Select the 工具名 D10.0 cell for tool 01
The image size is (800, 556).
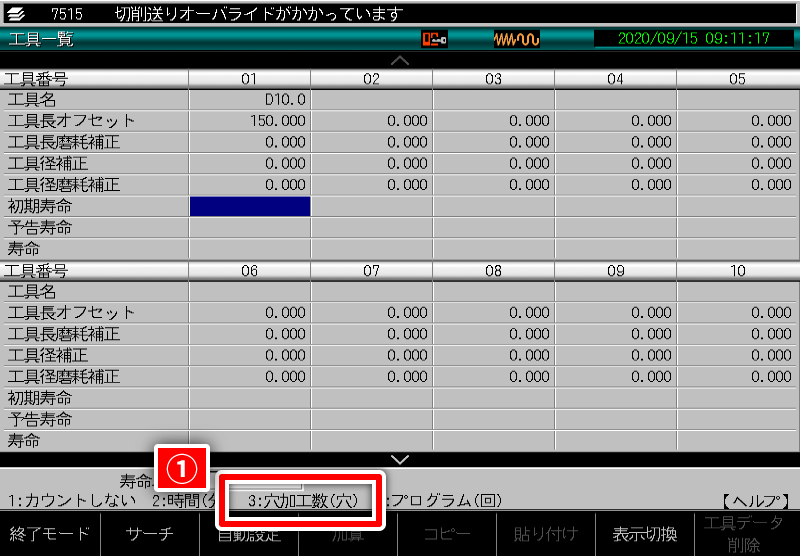(250, 100)
